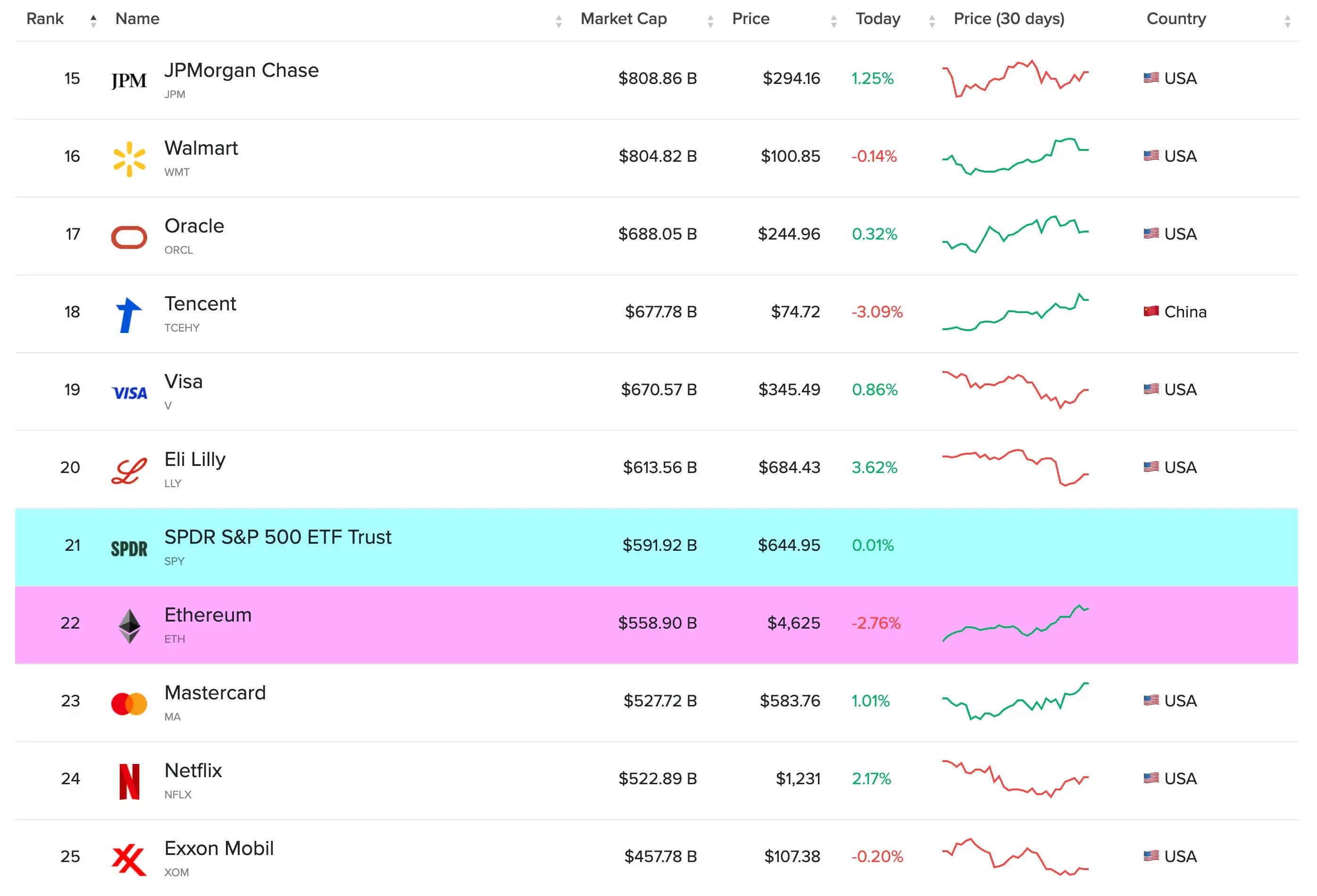Click the Price (30 days) header
Screen dimensions: 1317x896
(1009, 19)
